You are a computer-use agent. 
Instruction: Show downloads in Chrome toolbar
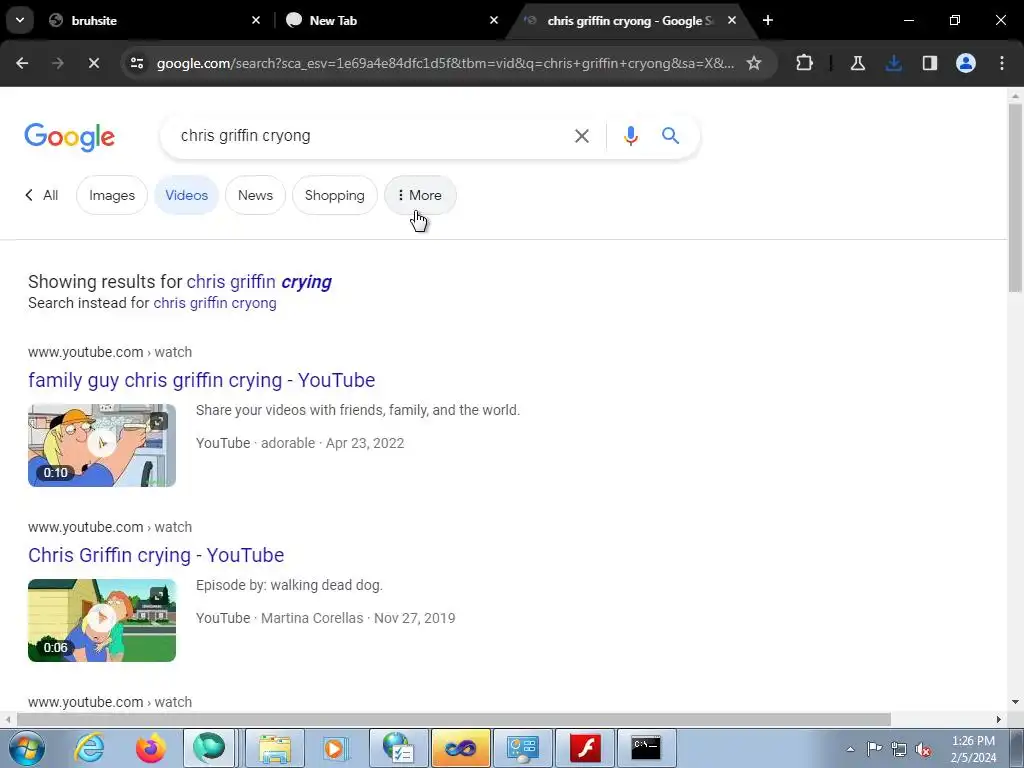click(x=894, y=63)
